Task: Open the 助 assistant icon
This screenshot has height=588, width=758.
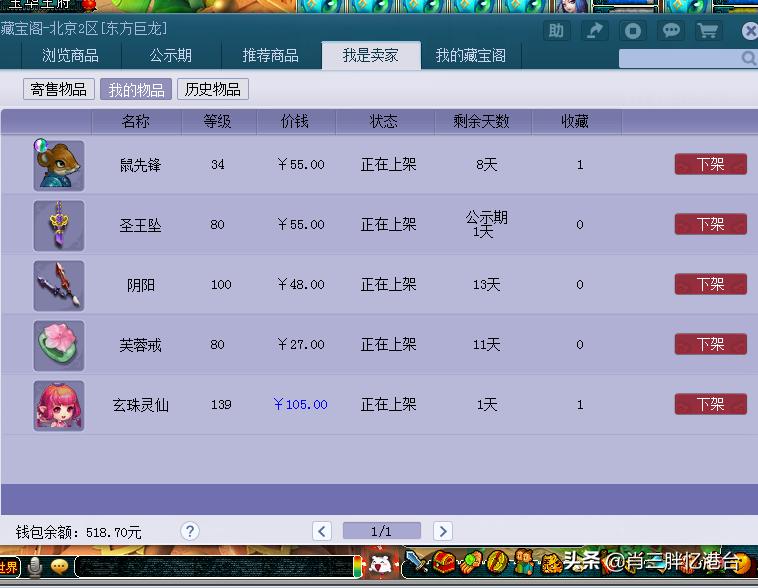Action: tap(556, 31)
